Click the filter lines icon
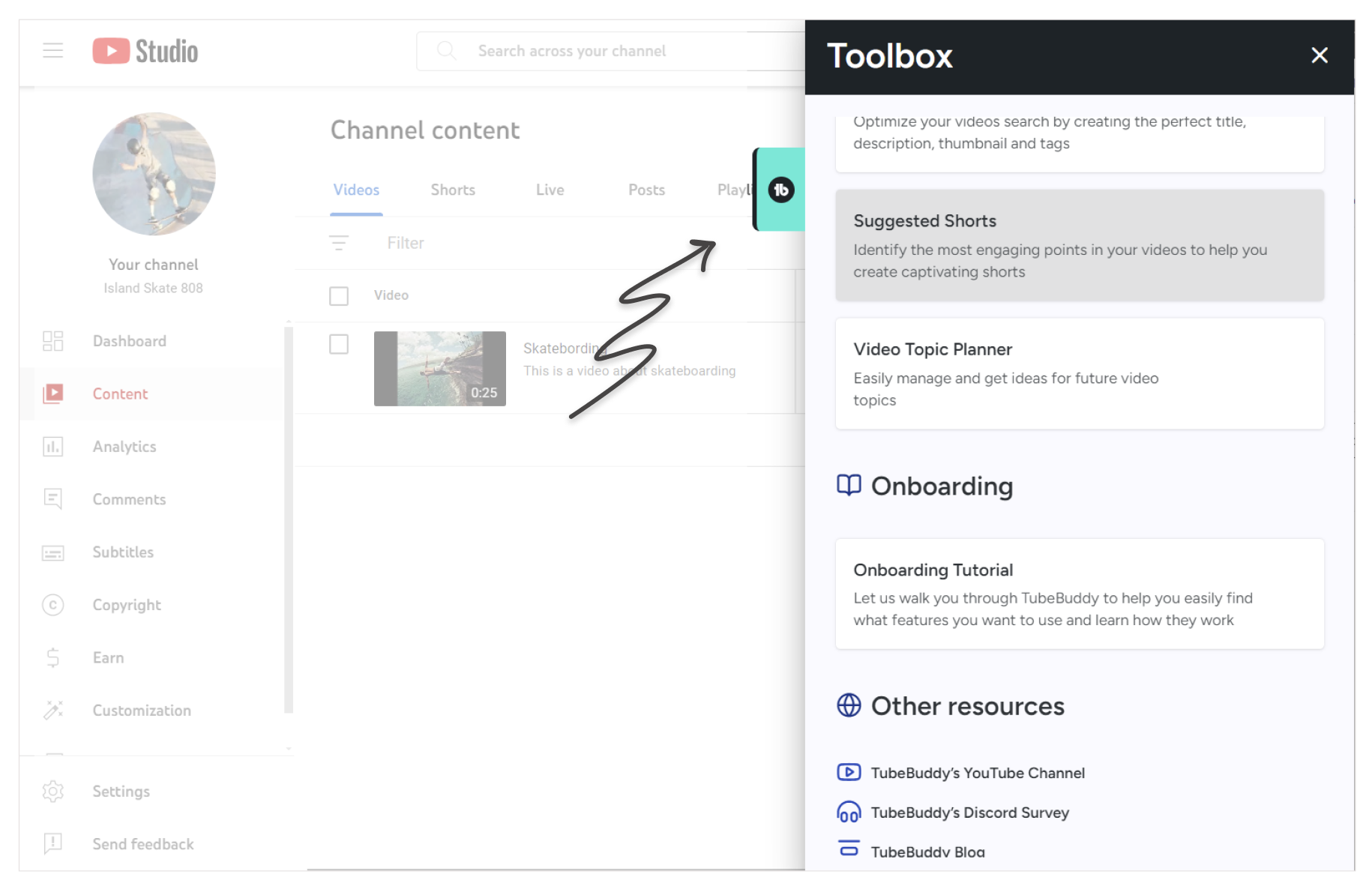Screen dimensions: 1372x895 pos(339,243)
